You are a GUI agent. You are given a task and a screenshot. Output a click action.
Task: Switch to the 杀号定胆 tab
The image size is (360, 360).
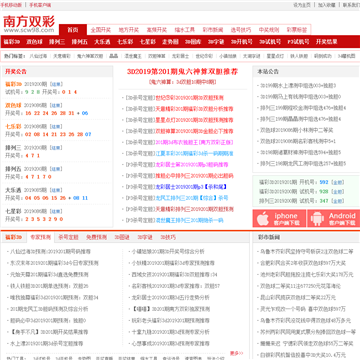click(68, 237)
